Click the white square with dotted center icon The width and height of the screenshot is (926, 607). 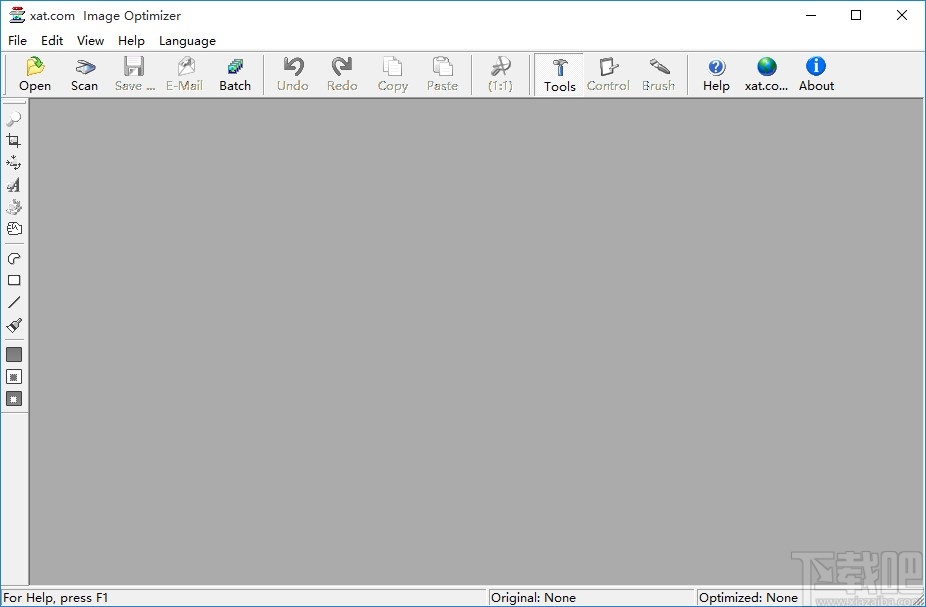pos(14,377)
